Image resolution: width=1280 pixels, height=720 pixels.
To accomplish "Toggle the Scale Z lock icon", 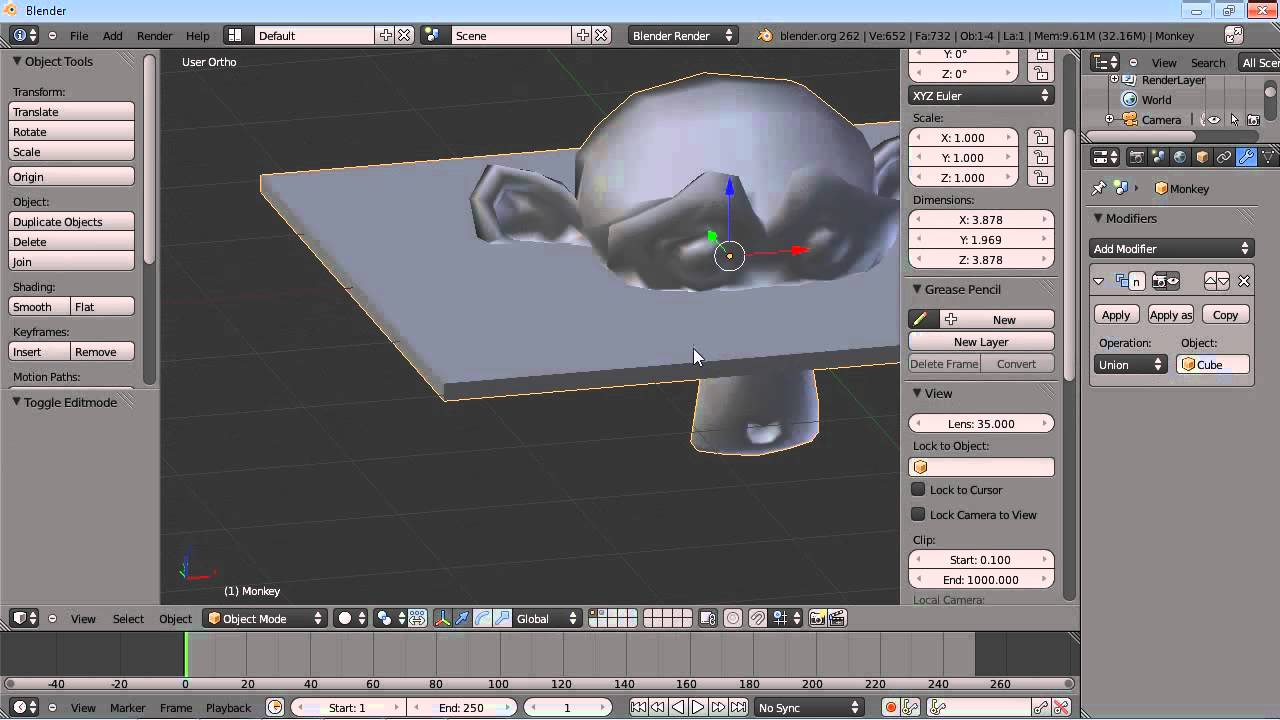I will pos(1041,178).
